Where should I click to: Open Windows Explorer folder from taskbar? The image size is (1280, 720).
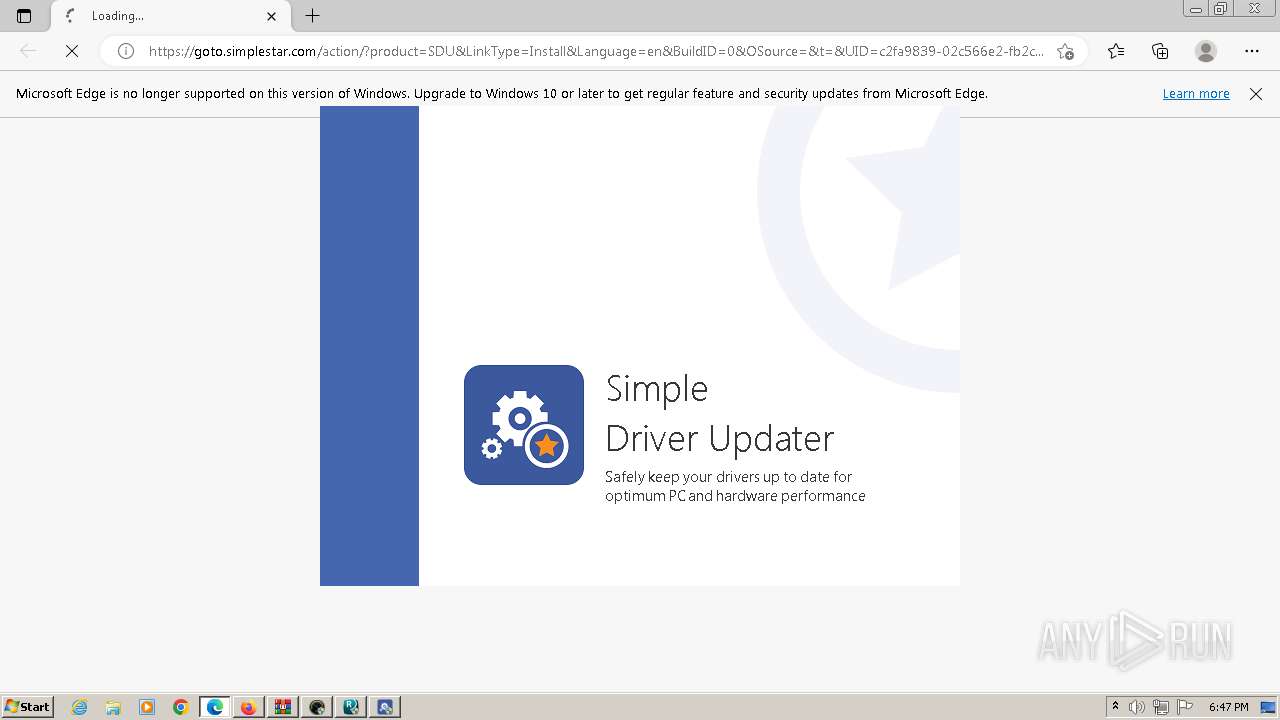click(113, 707)
